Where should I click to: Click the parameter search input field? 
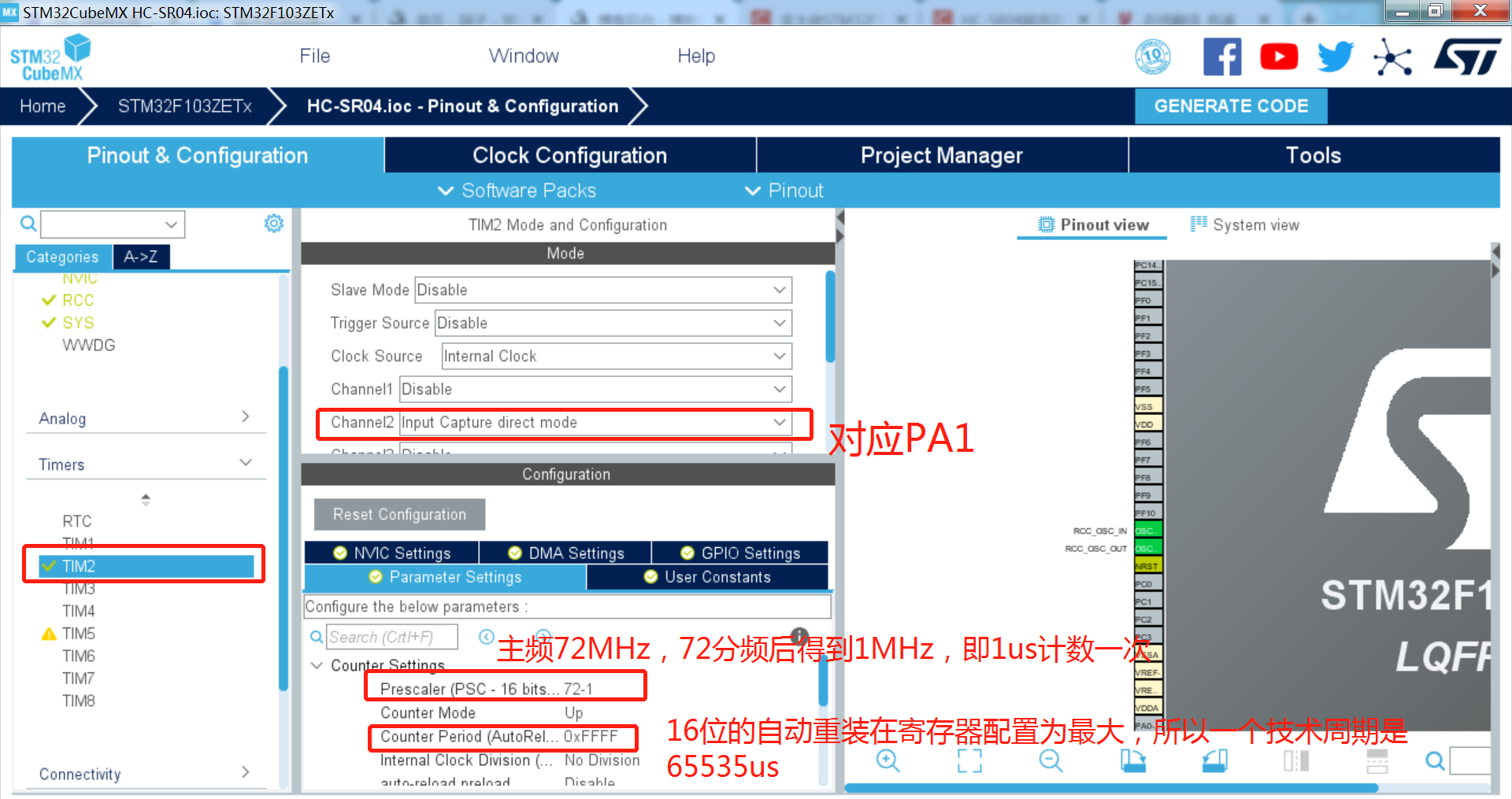coord(391,637)
